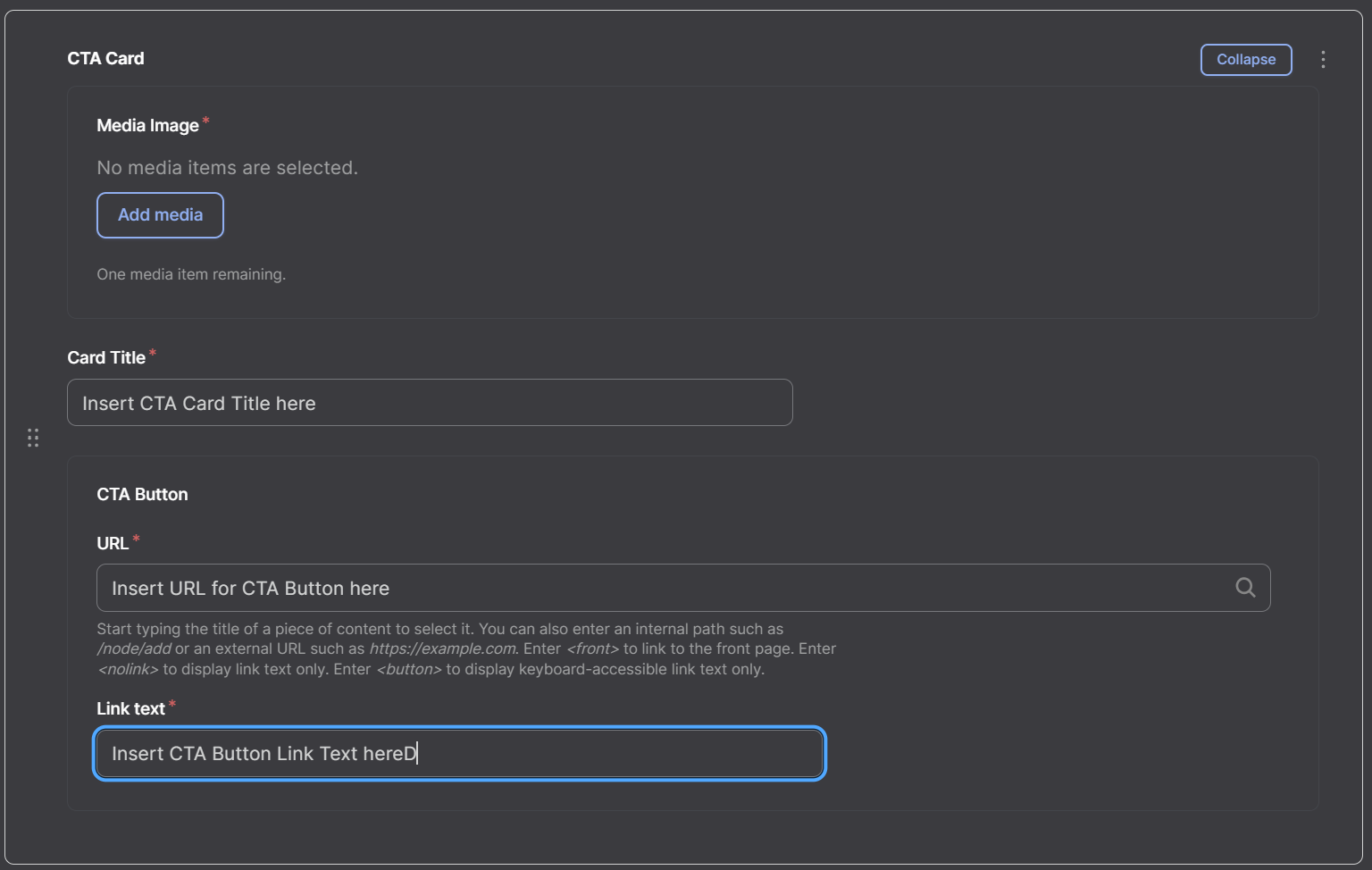This screenshot has height=870, width=1372.
Task: Click the drag handle grip icon
Action: click(x=33, y=438)
